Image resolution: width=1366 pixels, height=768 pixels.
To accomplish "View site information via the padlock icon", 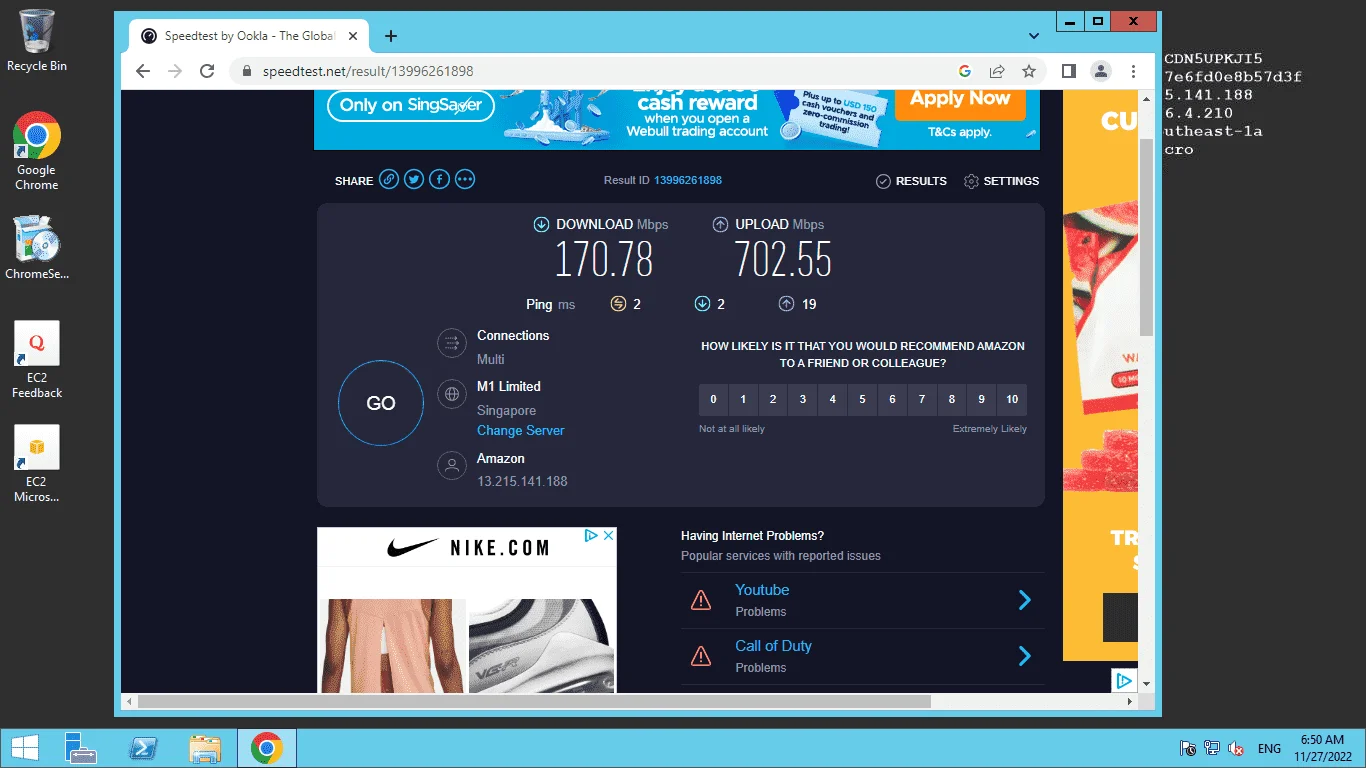I will [x=247, y=71].
